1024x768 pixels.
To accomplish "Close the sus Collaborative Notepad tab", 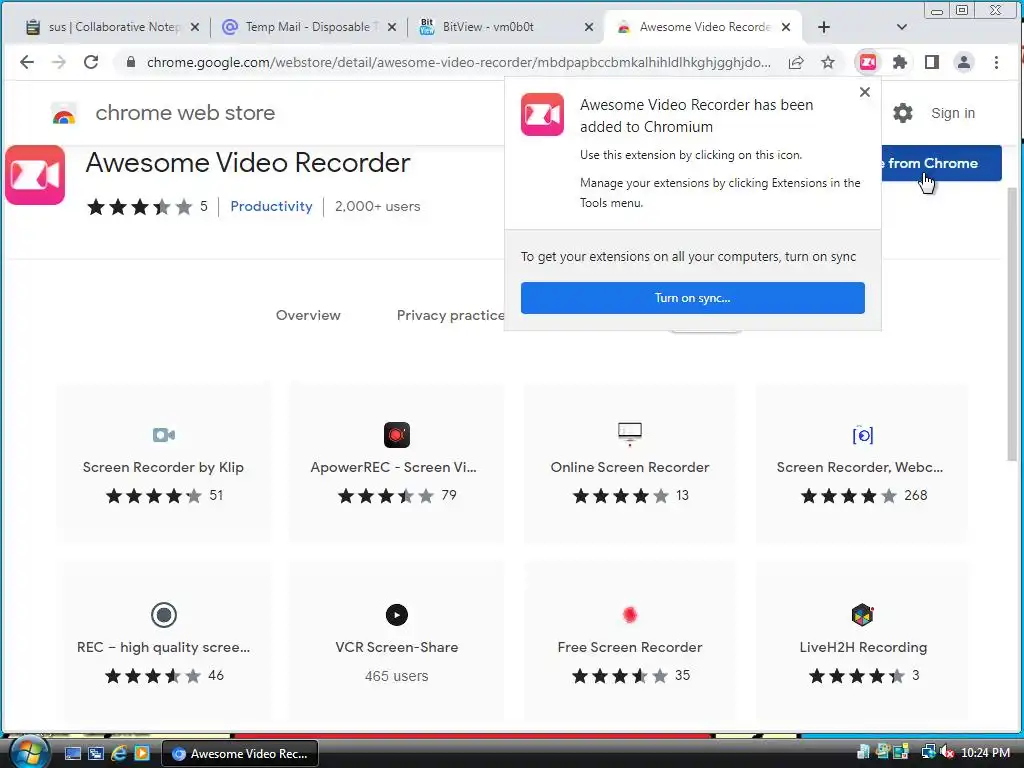I will (195, 27).
